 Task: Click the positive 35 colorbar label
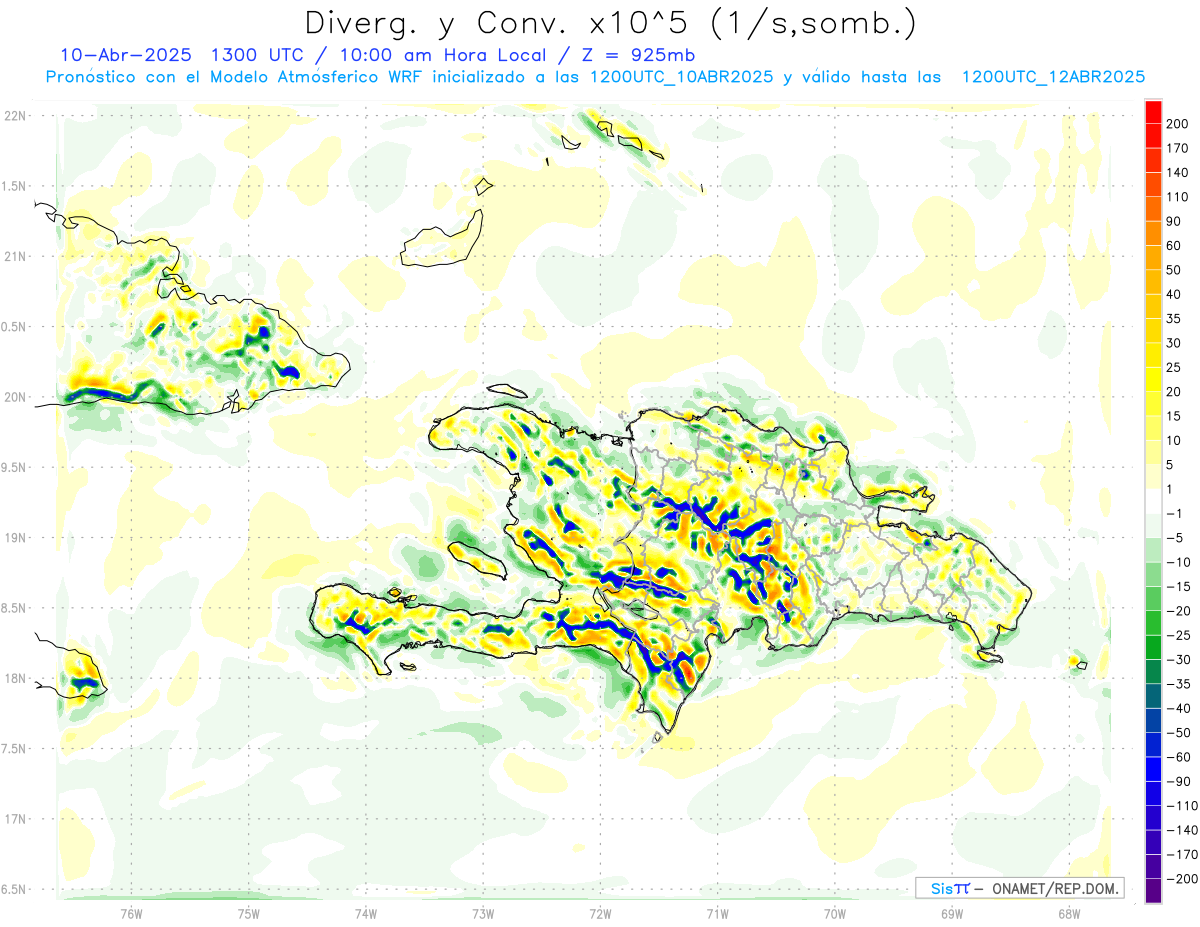click(x=1174, y=318)
